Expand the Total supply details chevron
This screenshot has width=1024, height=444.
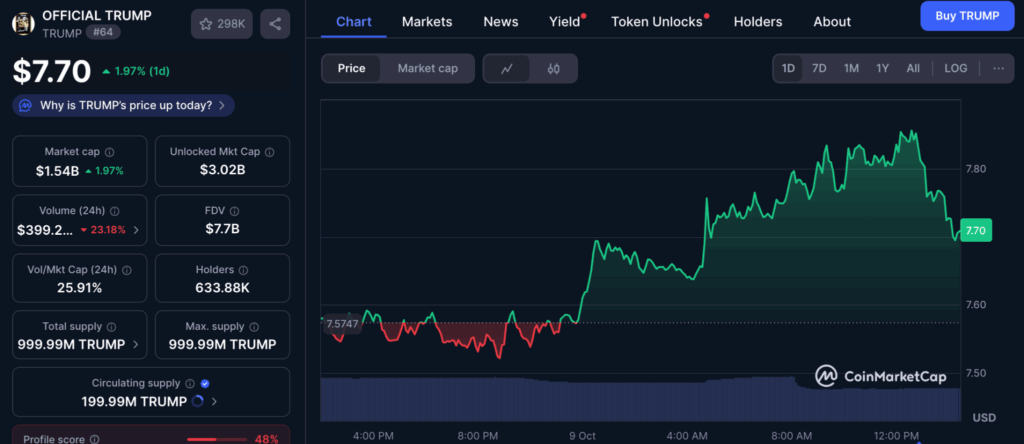click(x=136, y=345)
